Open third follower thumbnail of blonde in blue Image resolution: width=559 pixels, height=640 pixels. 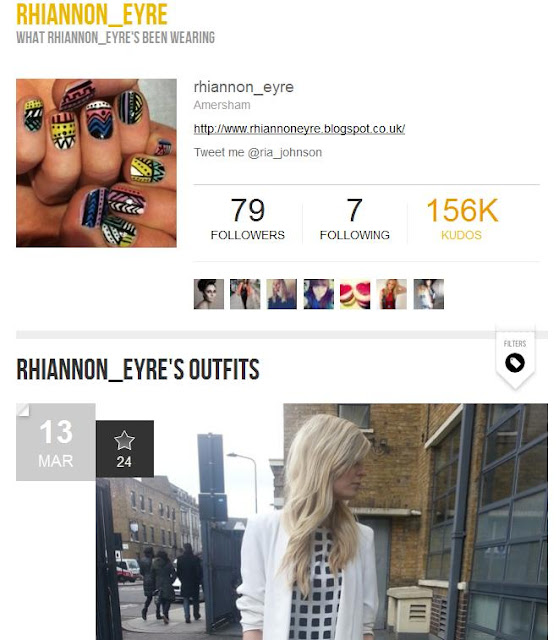point(282,294)
